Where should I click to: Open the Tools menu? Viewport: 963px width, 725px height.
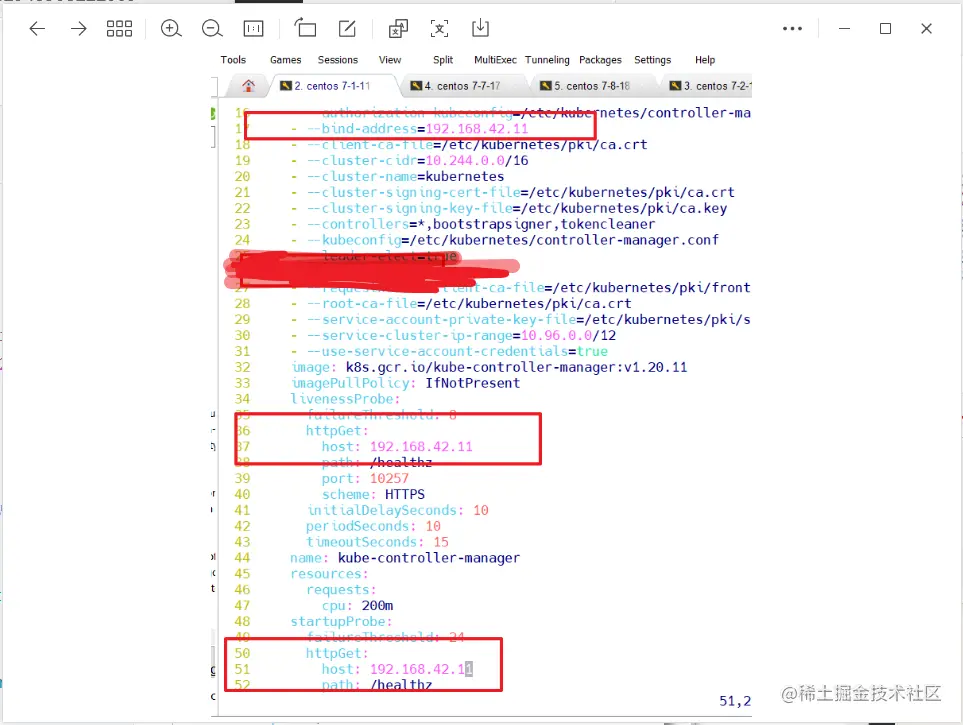(233, 60)
